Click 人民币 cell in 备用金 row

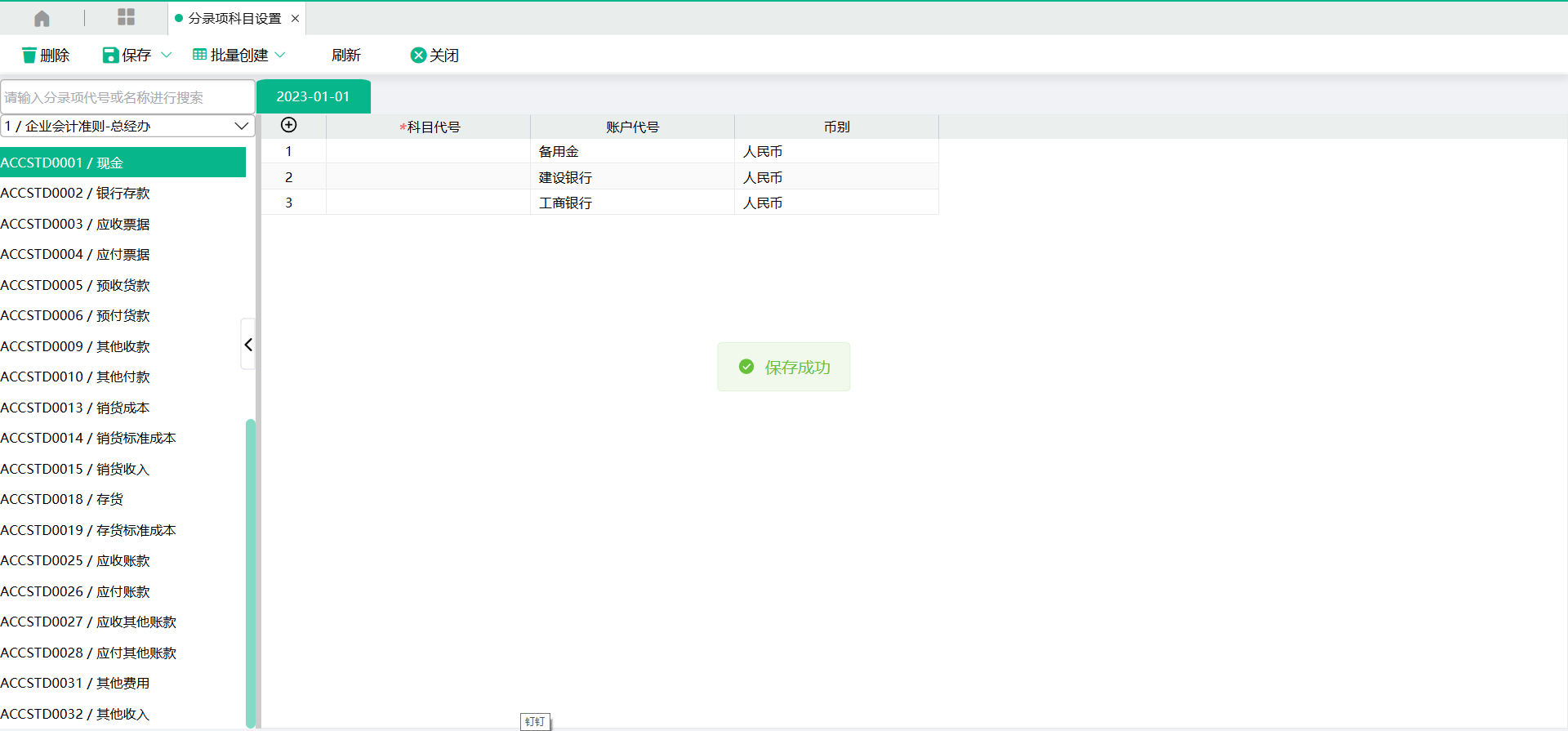click(x=837, y=151)
